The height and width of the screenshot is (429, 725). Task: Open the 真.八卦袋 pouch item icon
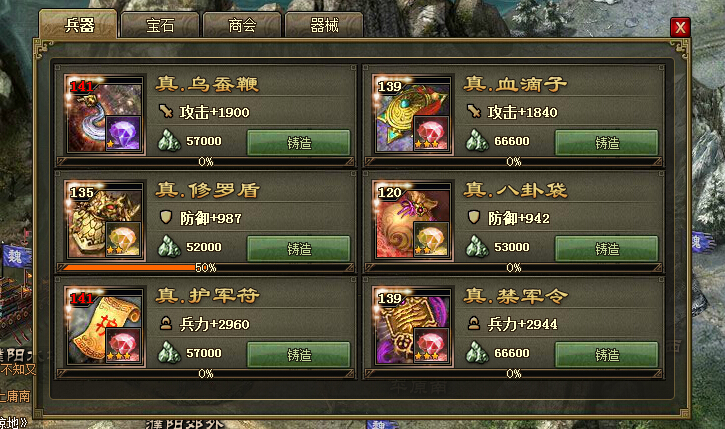[x=412, y=221]
